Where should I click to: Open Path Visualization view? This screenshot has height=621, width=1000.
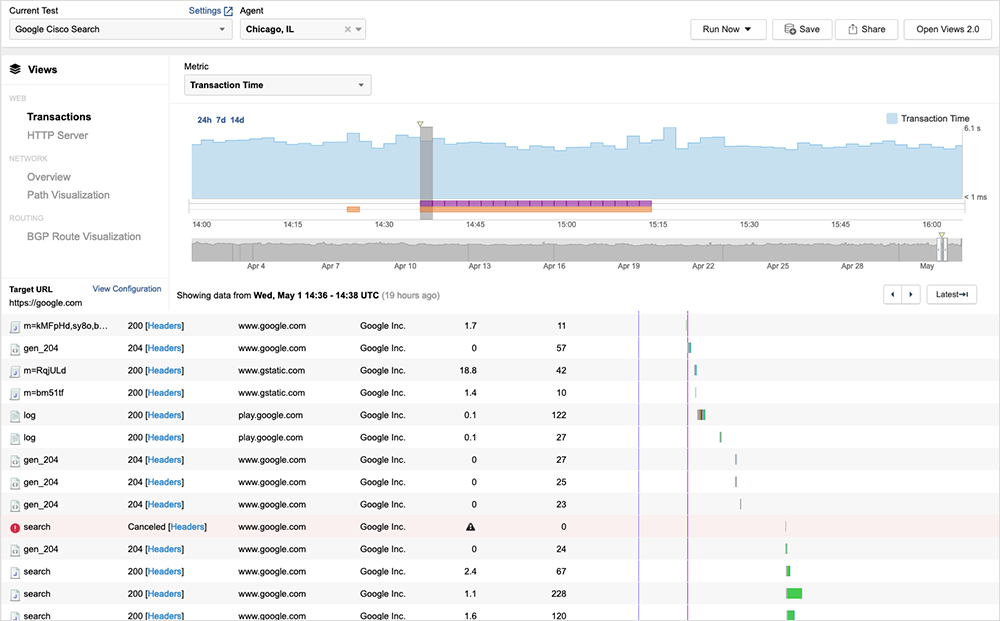click(68, 195)
